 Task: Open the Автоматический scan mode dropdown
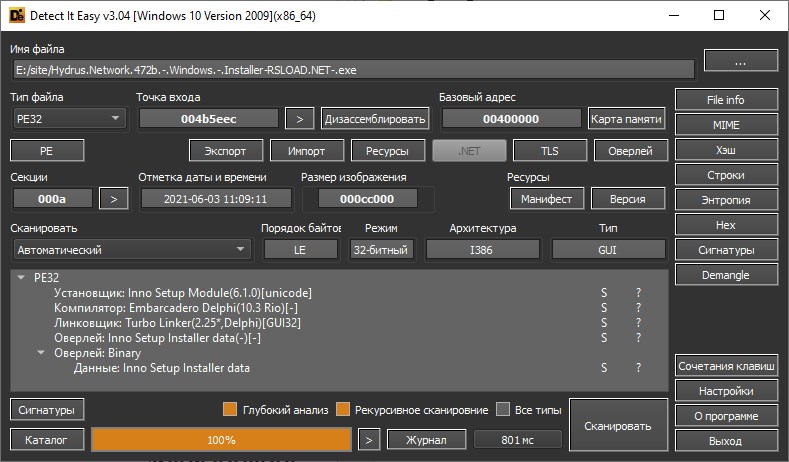click(132, 250)
